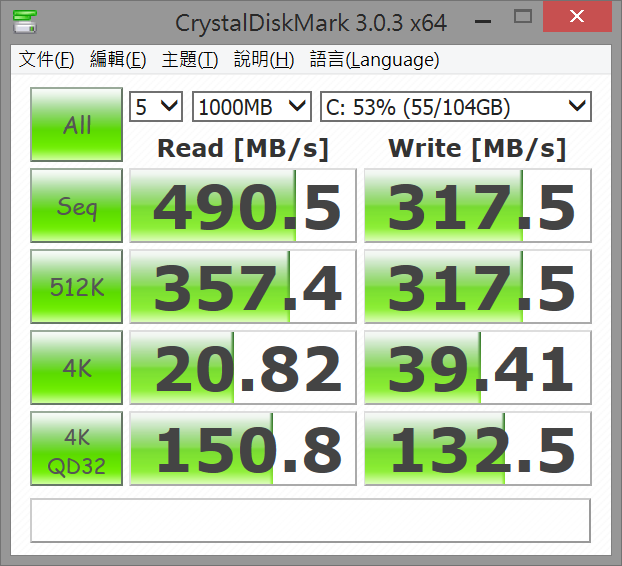Select the 512K read result 357.4

(243, 286)
